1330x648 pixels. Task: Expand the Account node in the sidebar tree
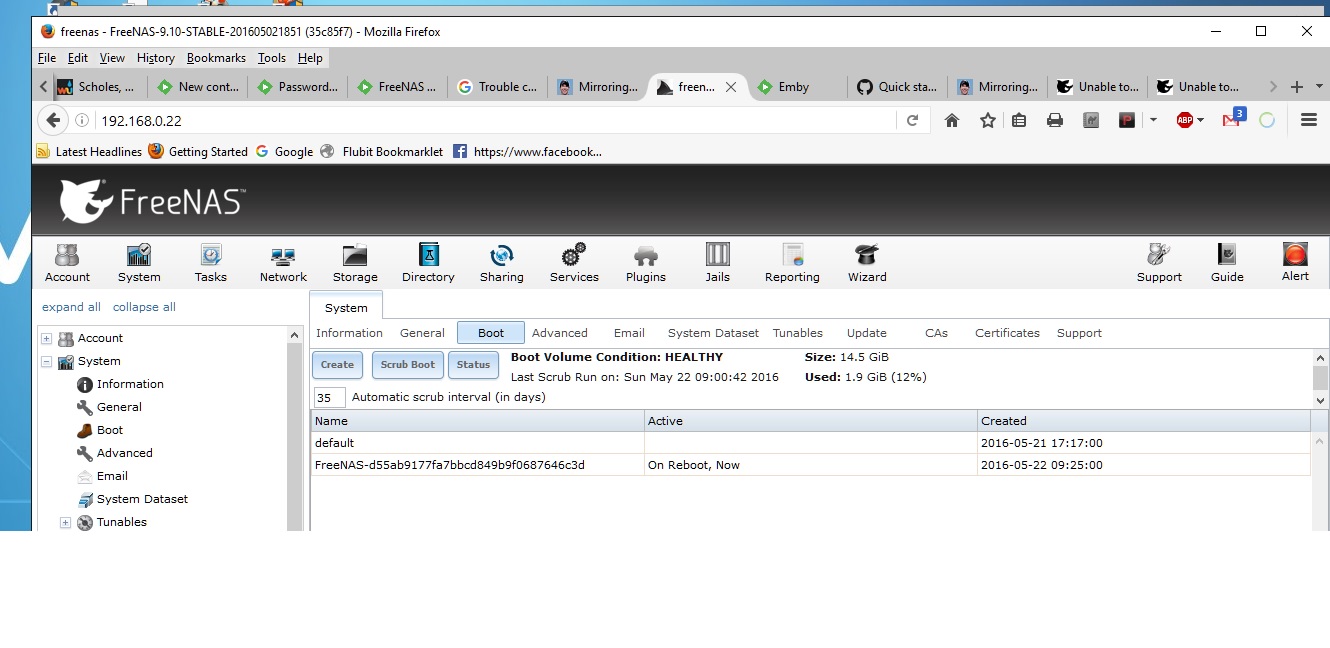tap(47, 339)
